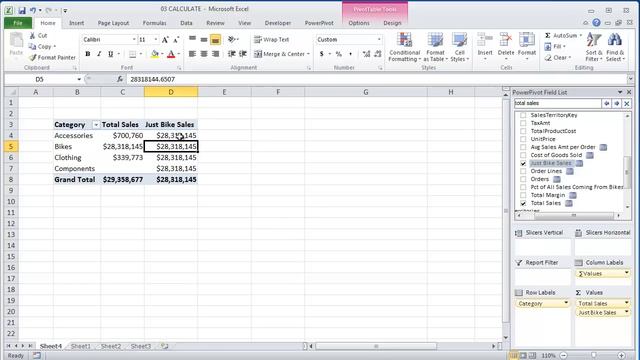Click the Cut scissors icon
640x360 pixels.
(x=33, y=36)
